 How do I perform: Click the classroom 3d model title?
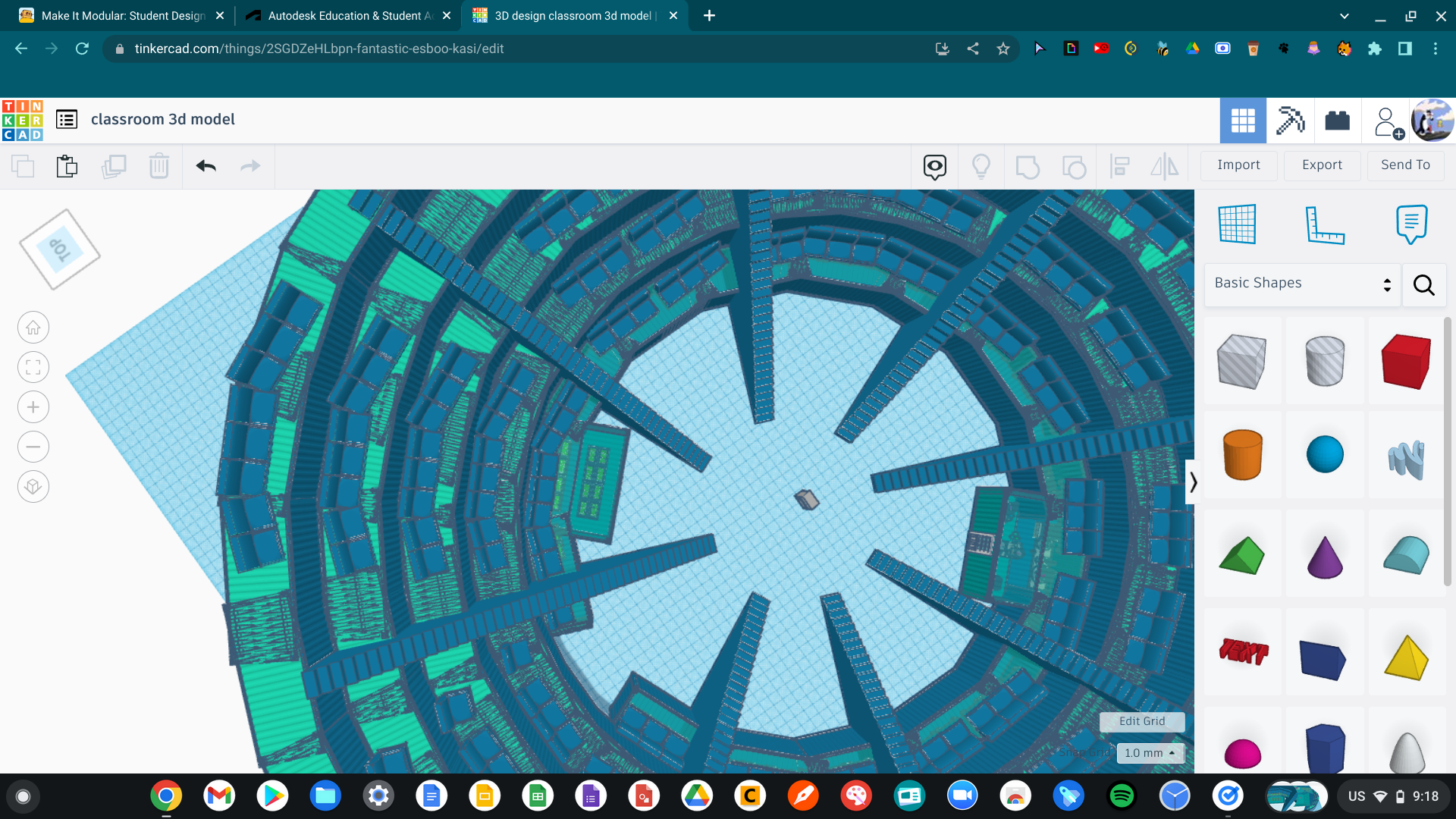coord(163,120)
